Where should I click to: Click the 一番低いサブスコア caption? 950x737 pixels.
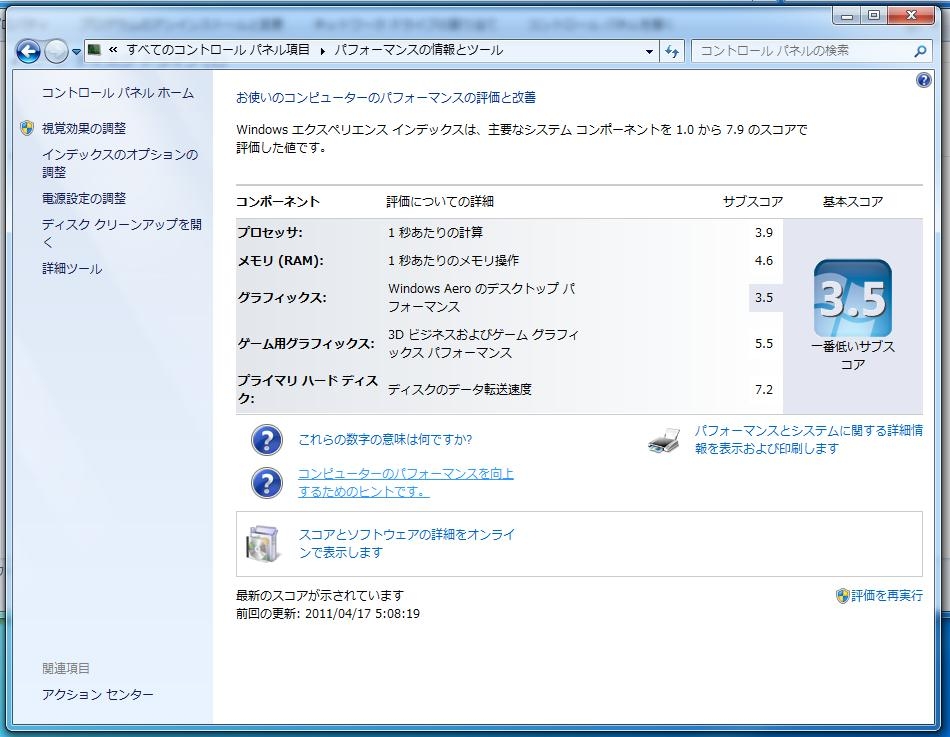tap(852, 356)
